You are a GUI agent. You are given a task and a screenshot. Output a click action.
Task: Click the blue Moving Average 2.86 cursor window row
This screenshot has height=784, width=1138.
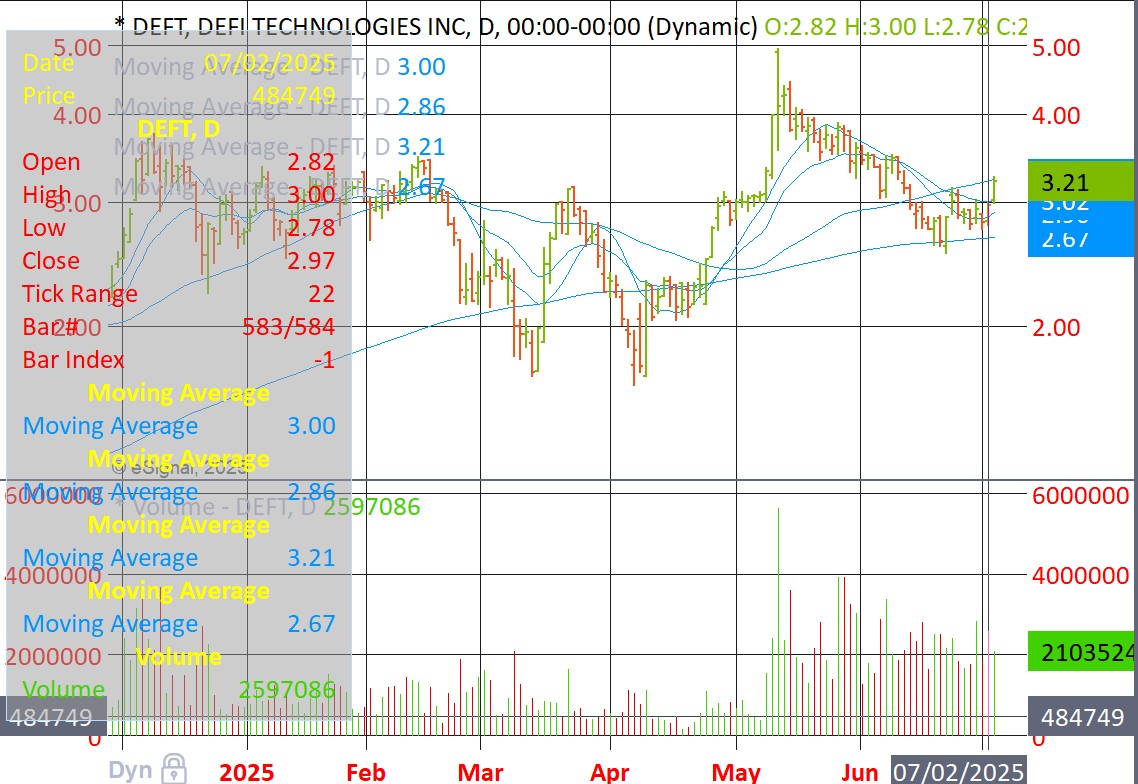pos(179,491)
